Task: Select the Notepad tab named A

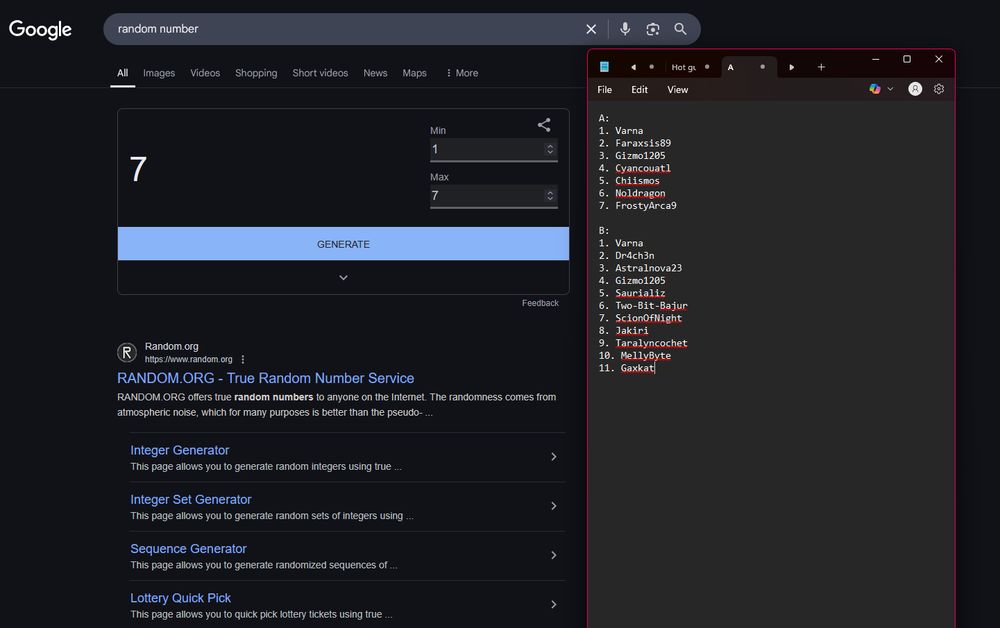Action: coord(749,67)
